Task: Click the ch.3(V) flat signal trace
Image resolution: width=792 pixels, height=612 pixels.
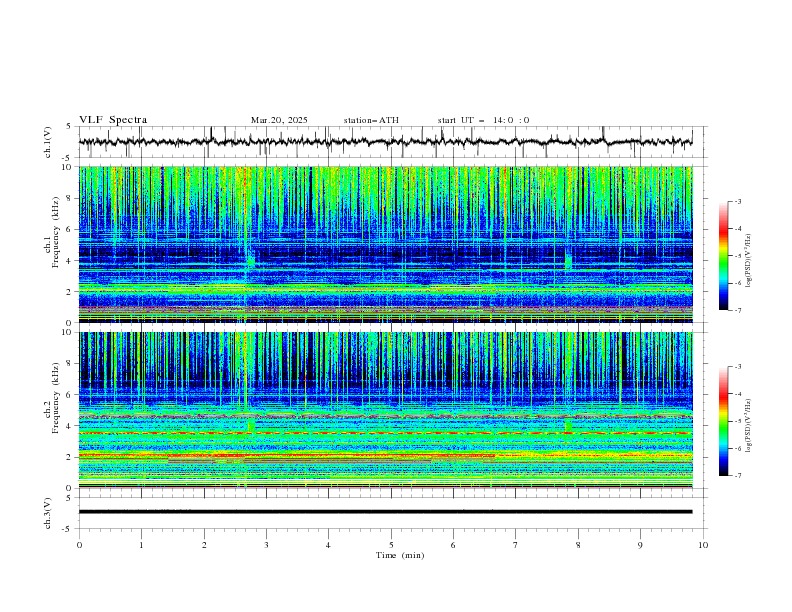Action: (x=386, y=512)
